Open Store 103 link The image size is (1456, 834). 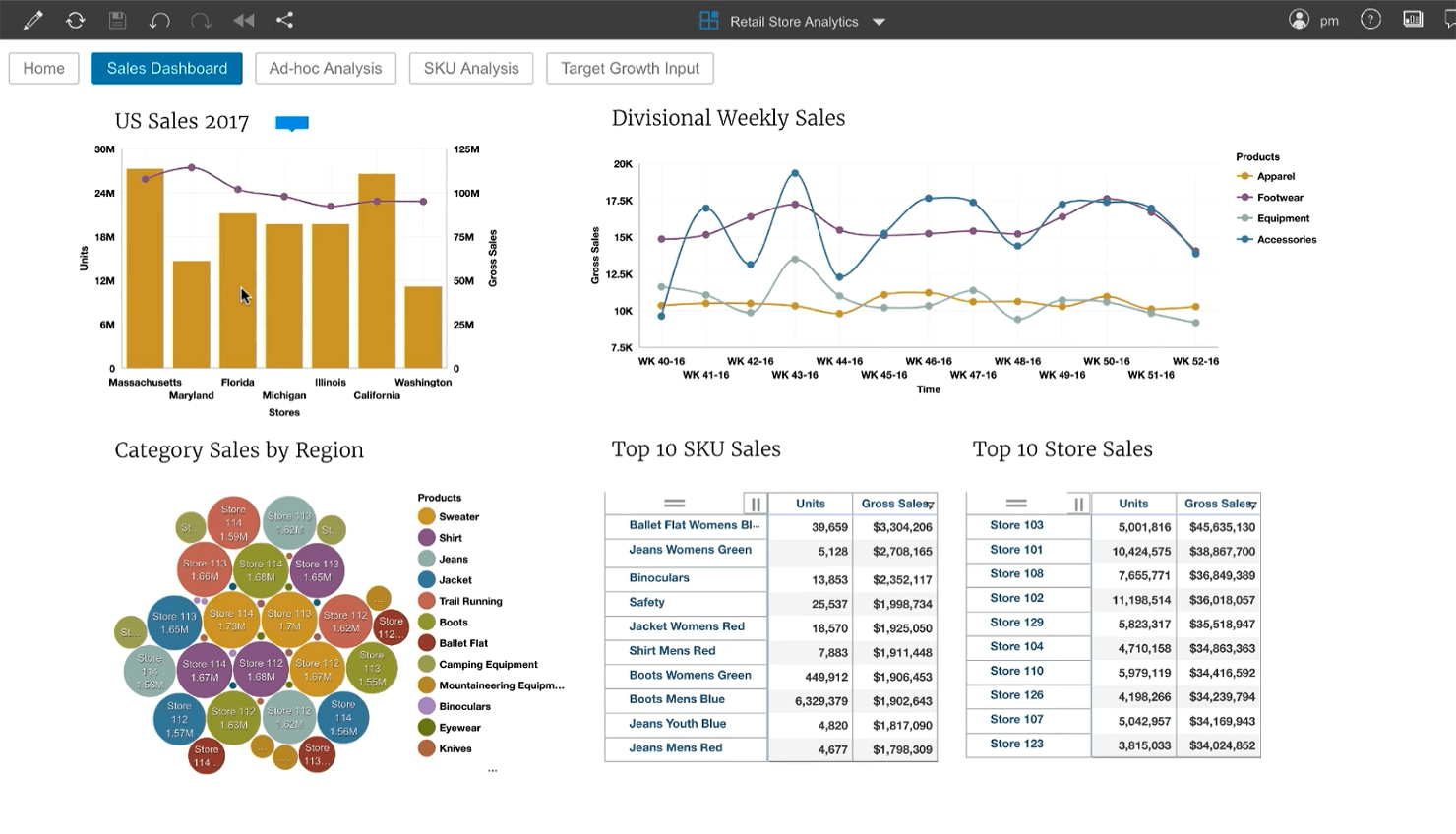(1016, 525)
